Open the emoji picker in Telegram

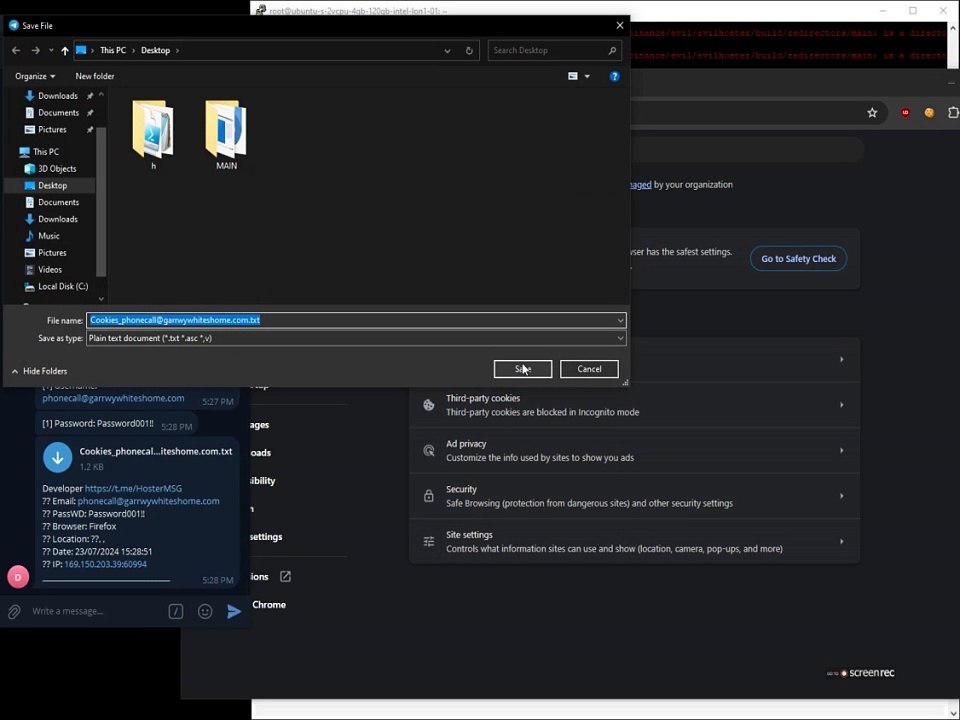click(x=205, y=611)
